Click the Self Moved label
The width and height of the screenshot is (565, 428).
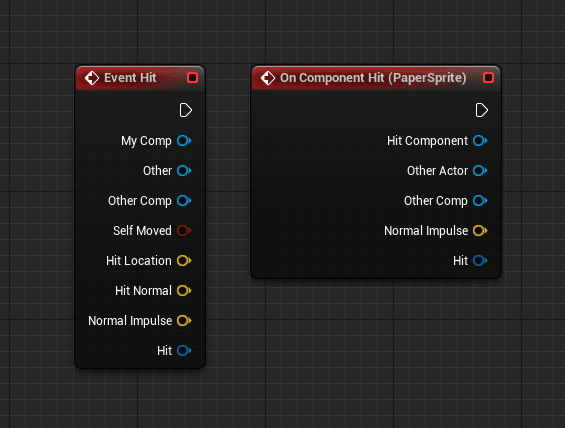pos(142,231)
